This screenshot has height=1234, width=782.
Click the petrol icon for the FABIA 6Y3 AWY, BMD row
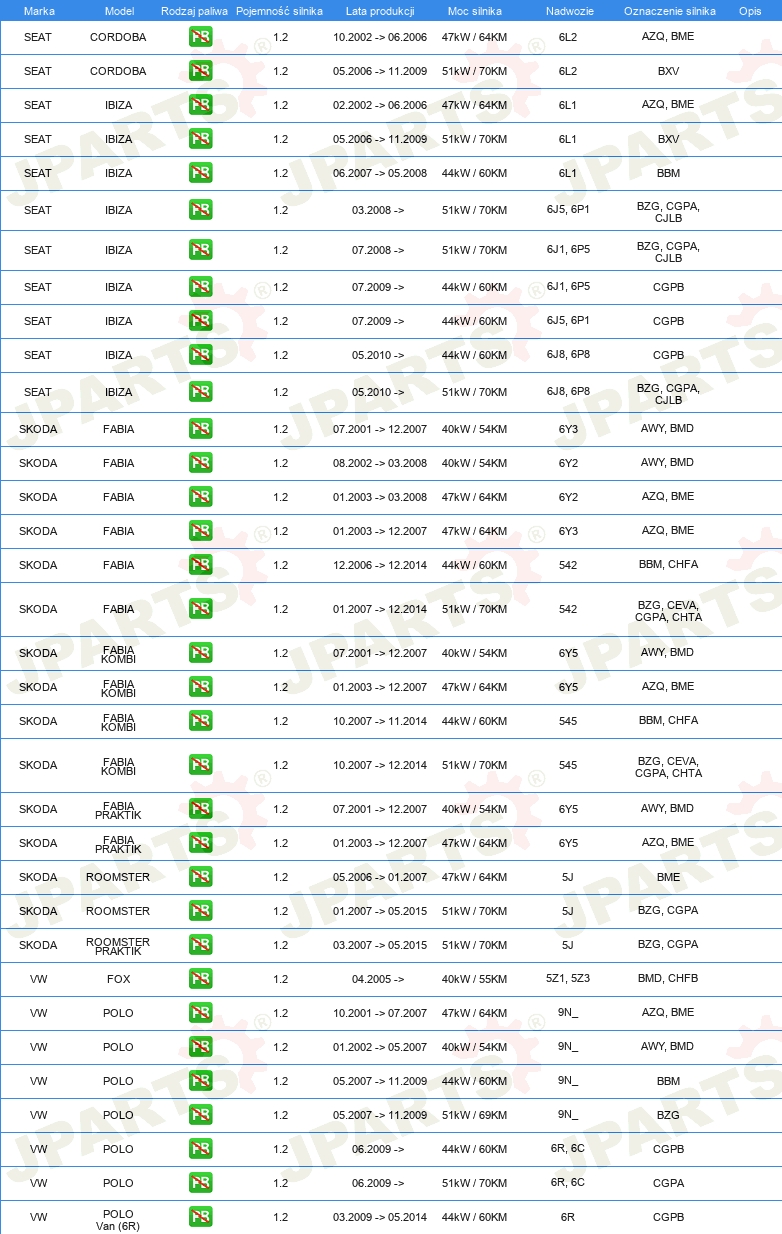coord(200,429)
